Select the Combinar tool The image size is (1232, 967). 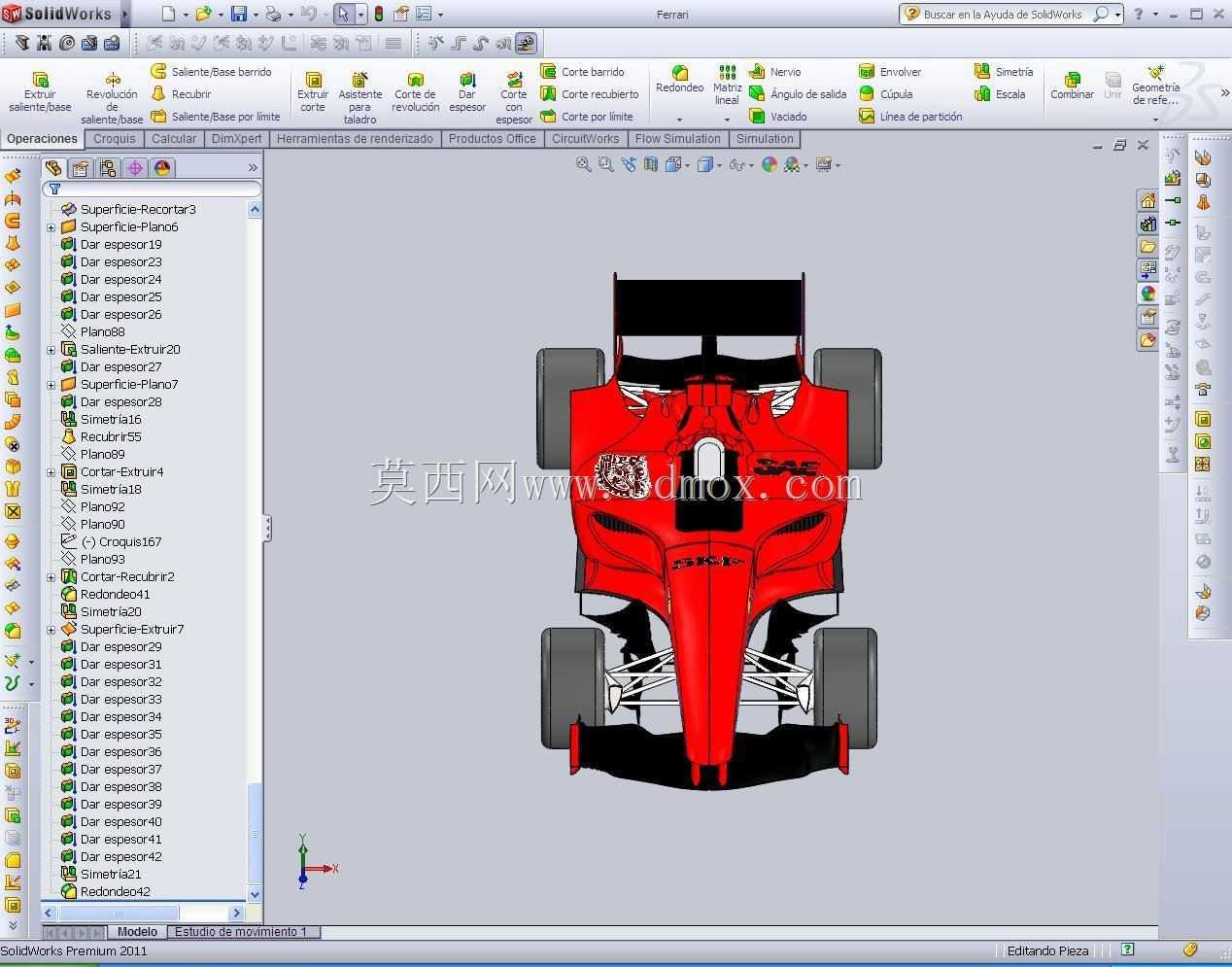(x=1072, y=86)
